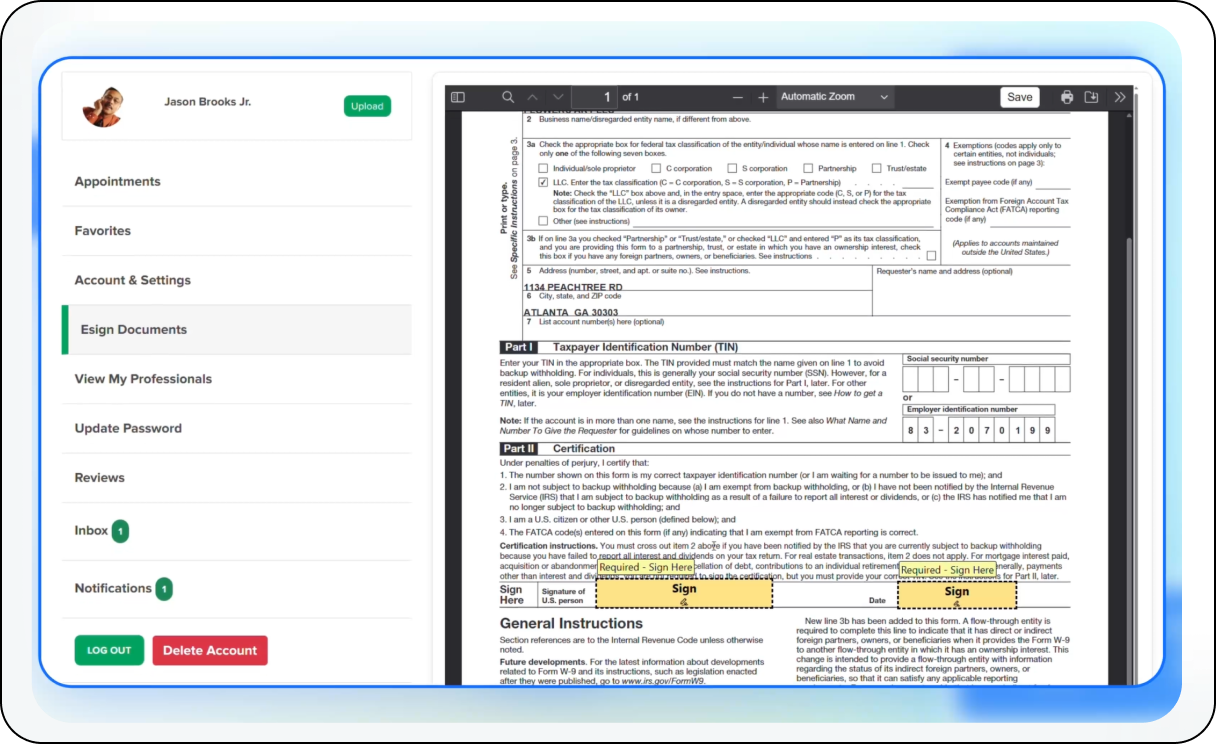Click the Sign field beside Signature of U.S. person
Viewport: 1216px width, 744px height.
point(684,594)
